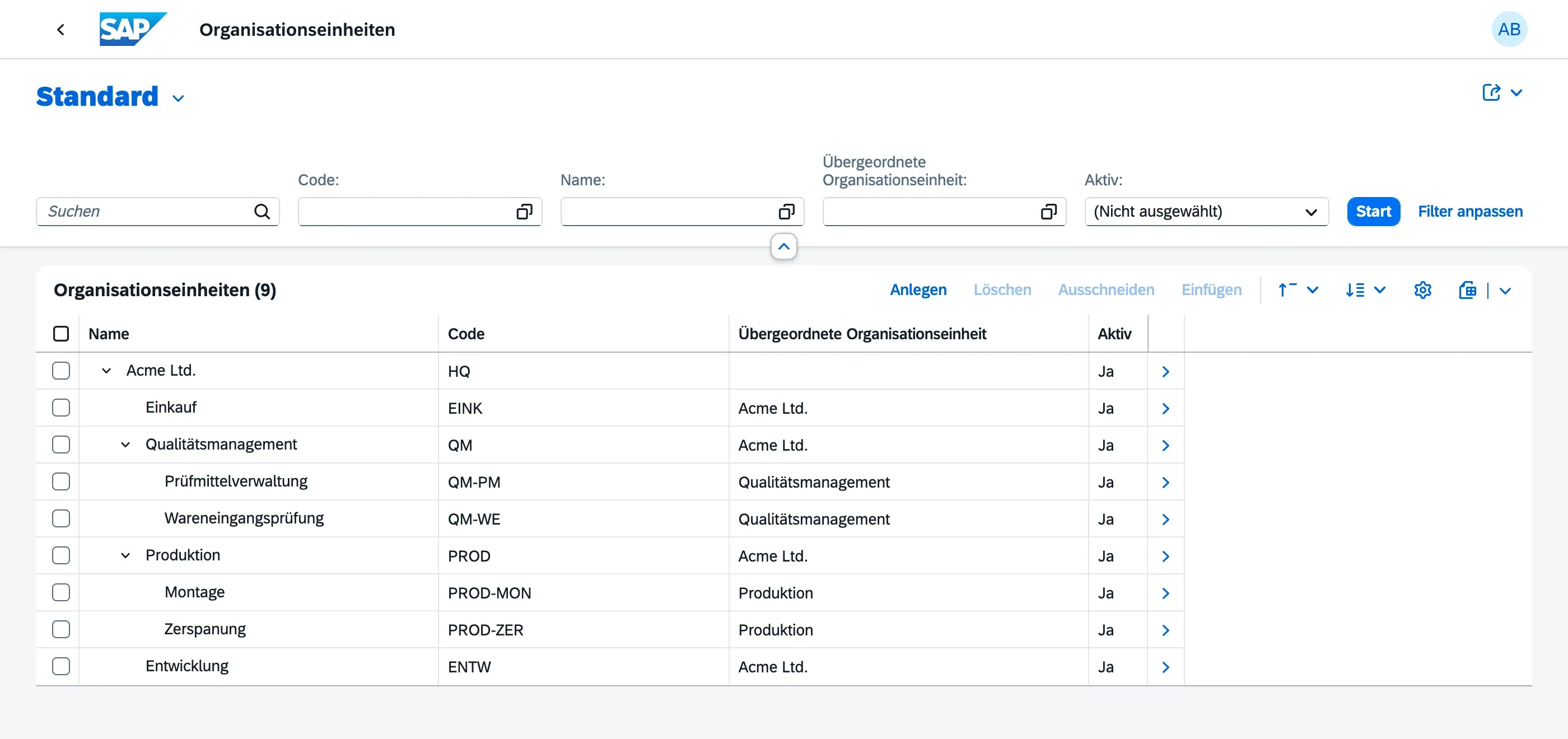Click the Start button
The width and height of the screenshot is (1568, 739).
click(1373, 211)
